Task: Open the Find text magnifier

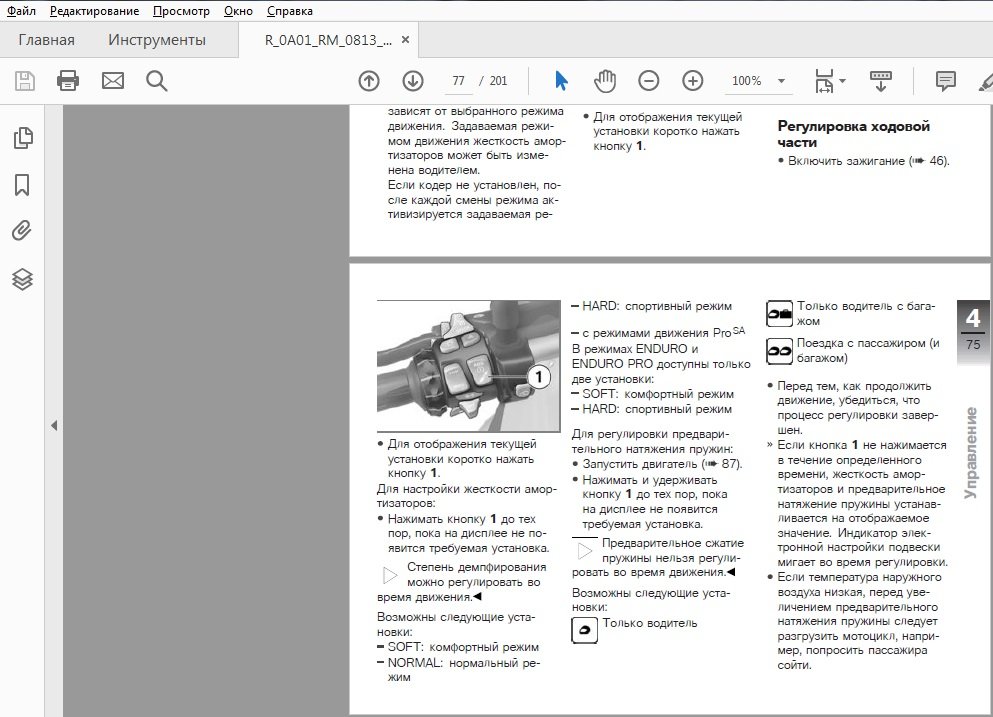Action: (x=156, y=81)
